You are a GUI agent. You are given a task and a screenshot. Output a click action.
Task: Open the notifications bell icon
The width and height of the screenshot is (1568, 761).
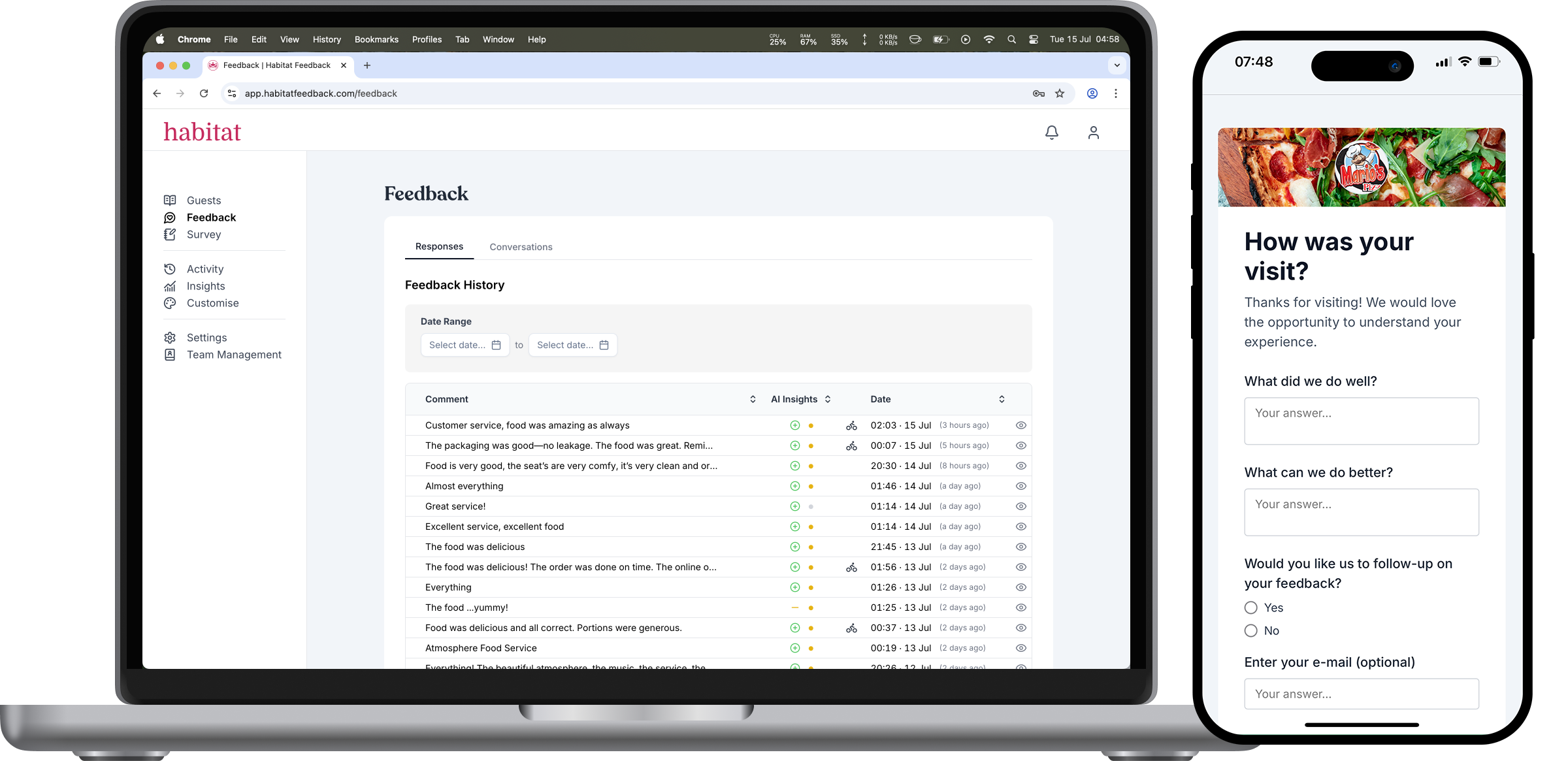click(x=1051, y=133)
